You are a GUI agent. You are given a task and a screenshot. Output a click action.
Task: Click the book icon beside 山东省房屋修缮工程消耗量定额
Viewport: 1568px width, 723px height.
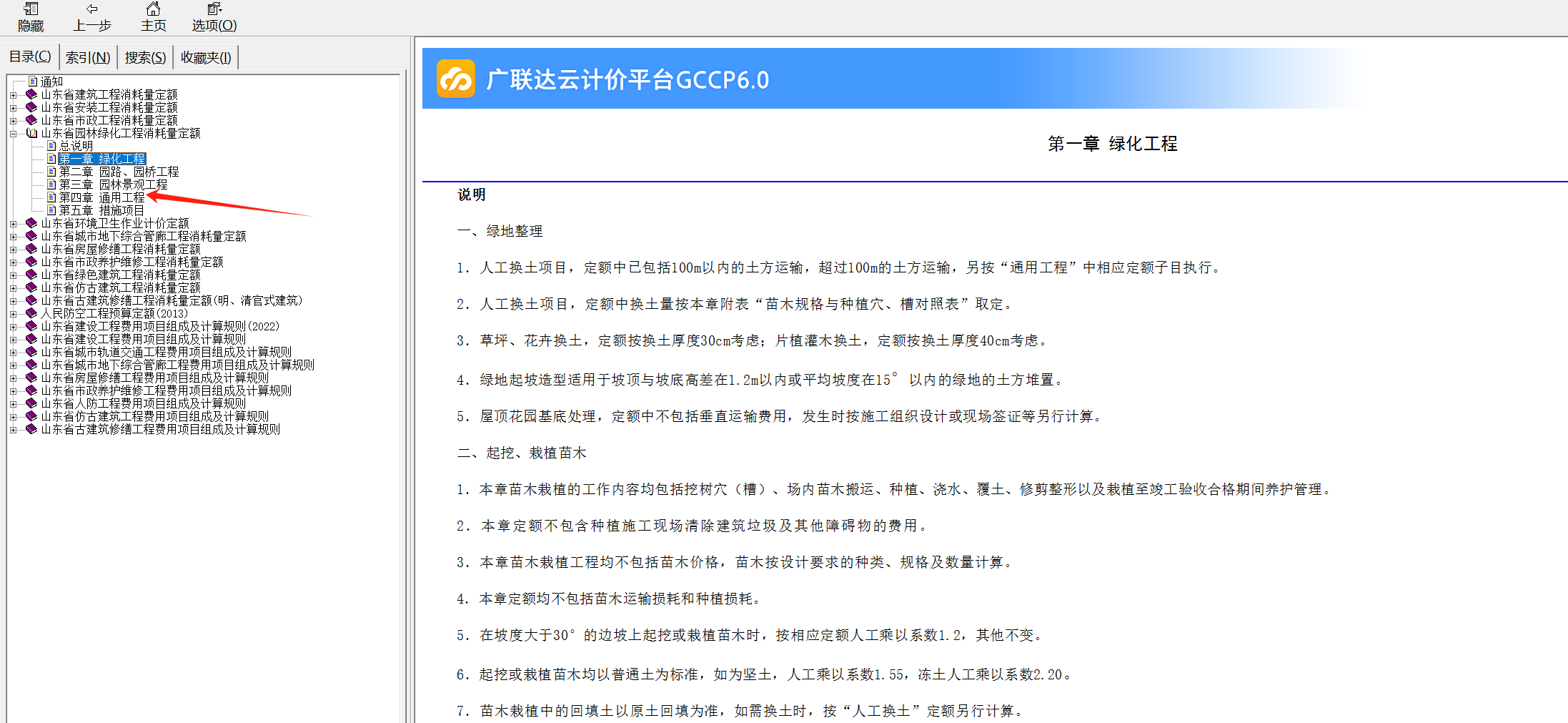pyautogui.click(x=31, y=249)
